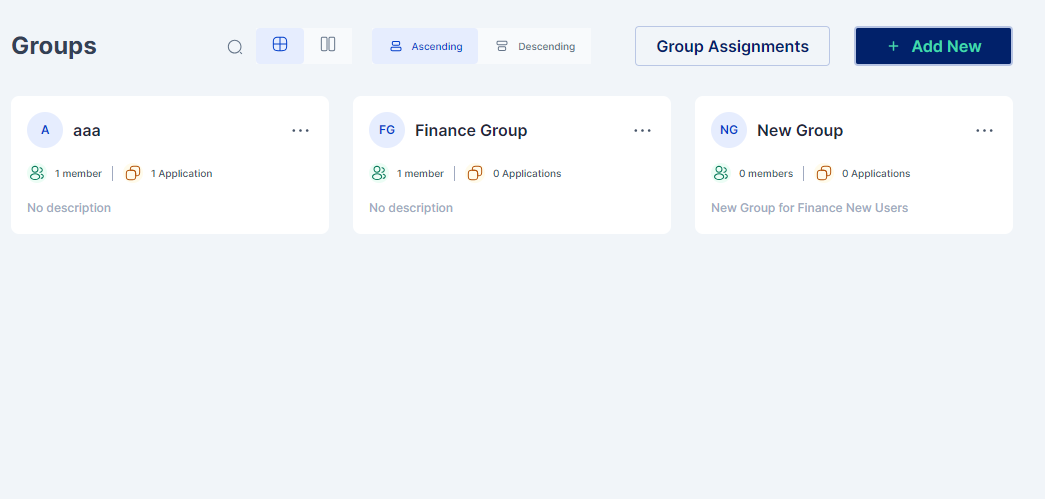Switch to column view layout

click(x=328, y=45)
